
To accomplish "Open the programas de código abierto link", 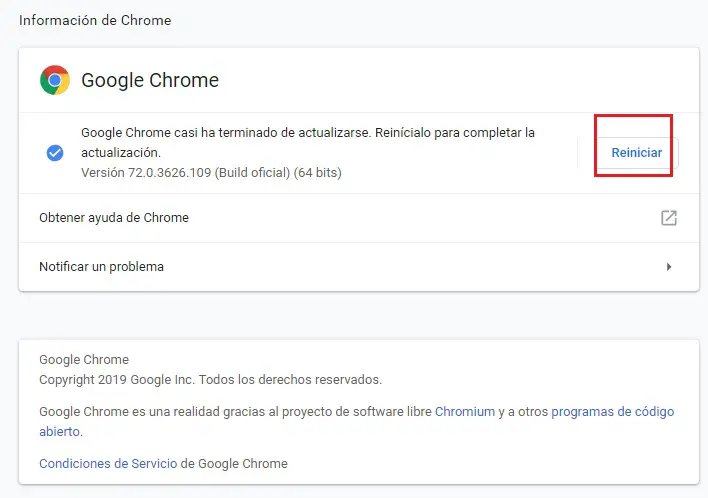I will tap(612, 412).
